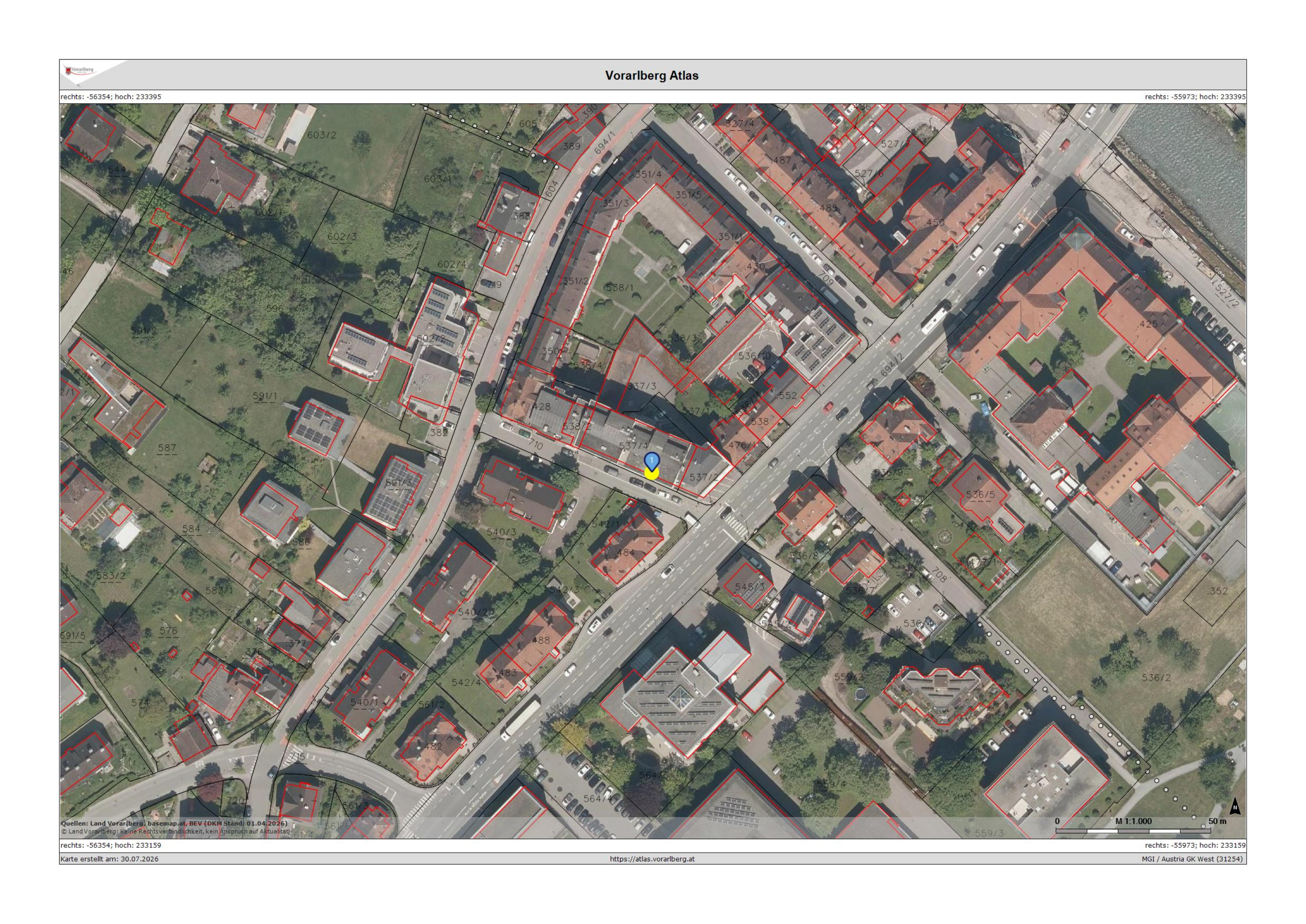Click parcel label 536/10

point(754,356)
